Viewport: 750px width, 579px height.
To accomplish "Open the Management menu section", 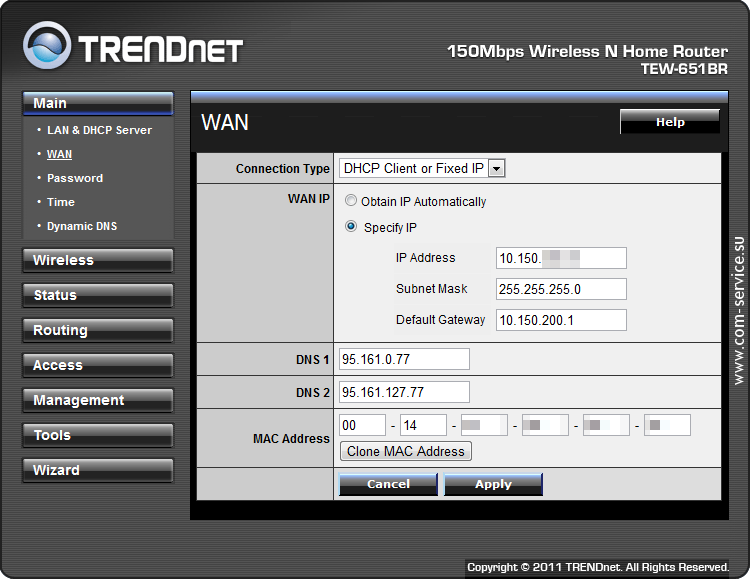I will click(x=98, y=400).
